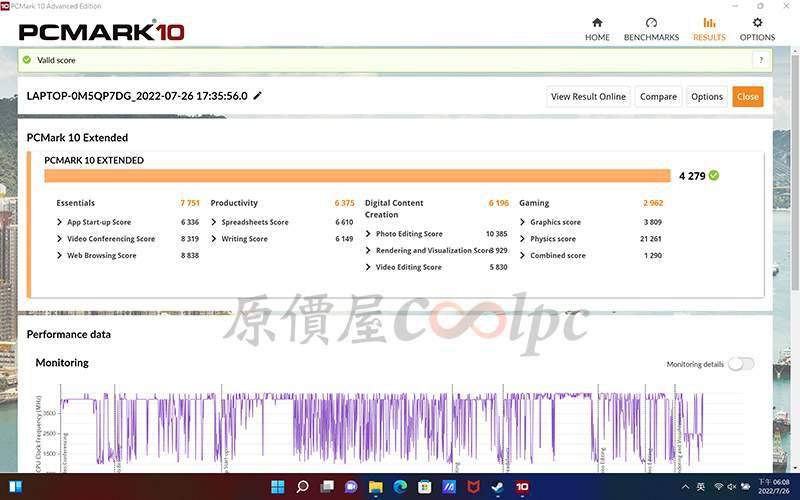This screenshot has width=800, height=500.
Task: Expand Spreadsheets Score
Action: pos(214,222)
